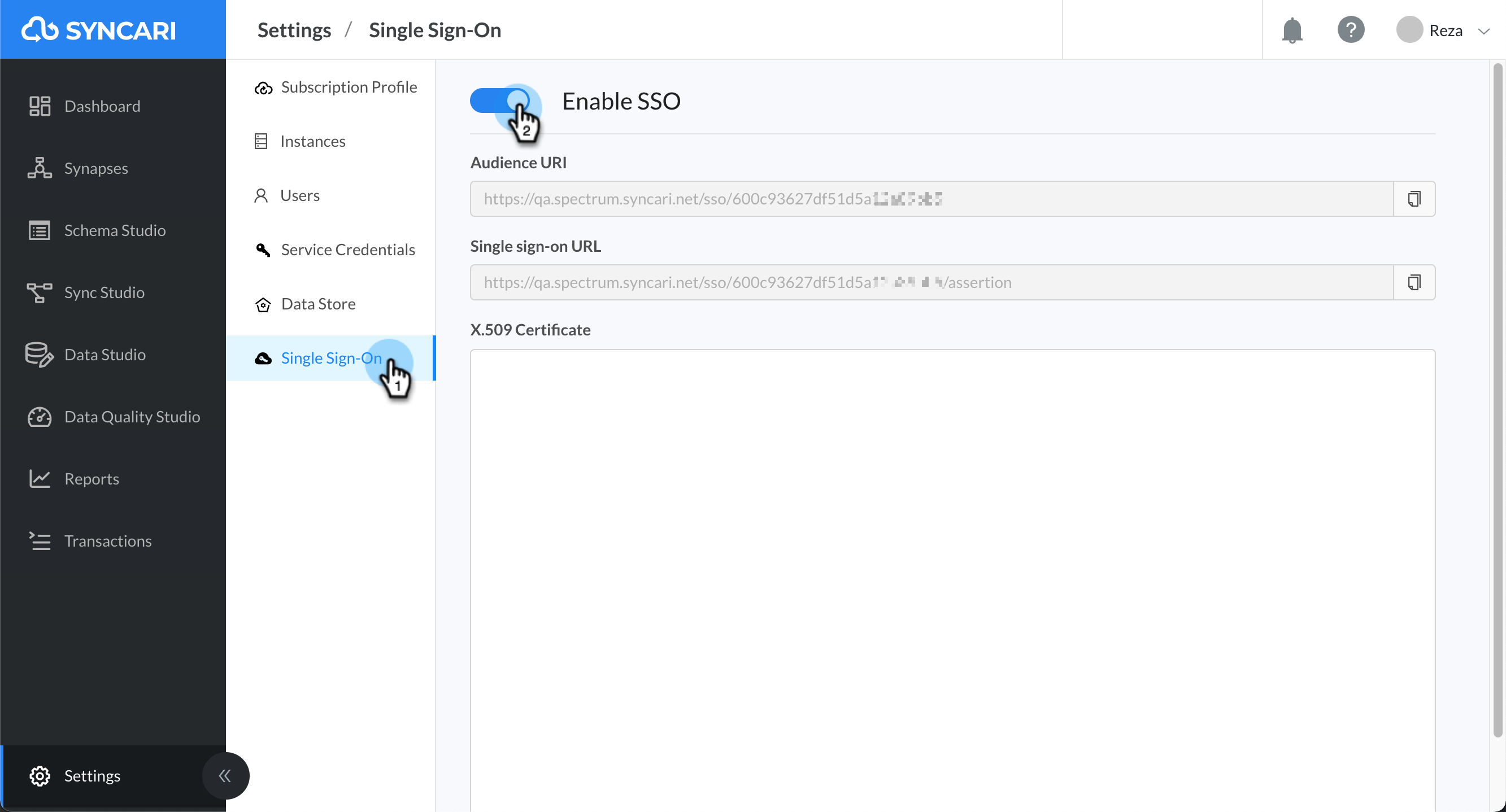Open Sync Studio from the sidebar
Screen dimensions: 1506x812
click(x=104, y=293)
